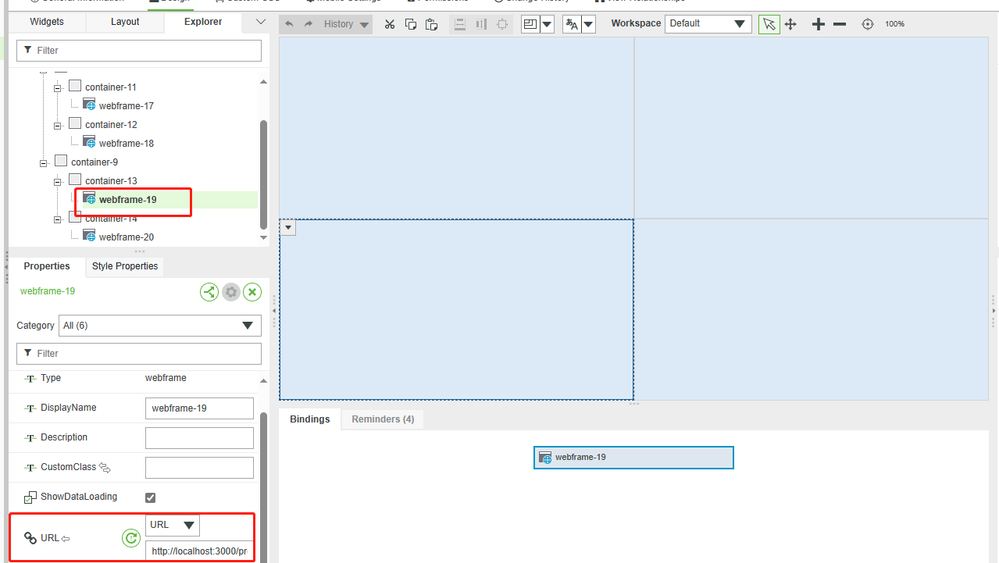Click the Cut scissors icon

click(389, 24)
